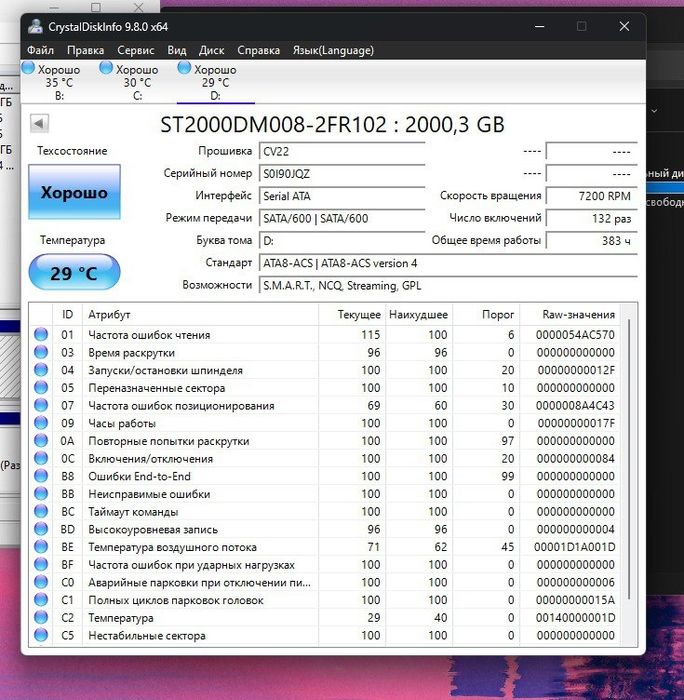
Task: Click the Стандарт field ATA8-ACS
Action: pyautogui.click(x=448, y=263)
